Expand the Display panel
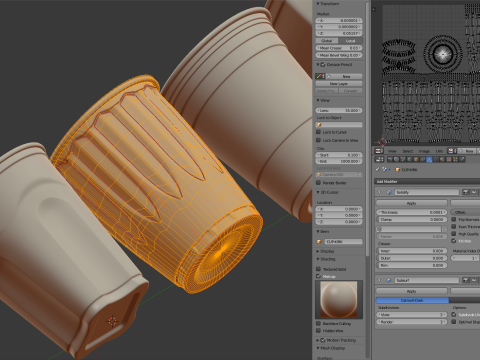 [x=318, y=251]
